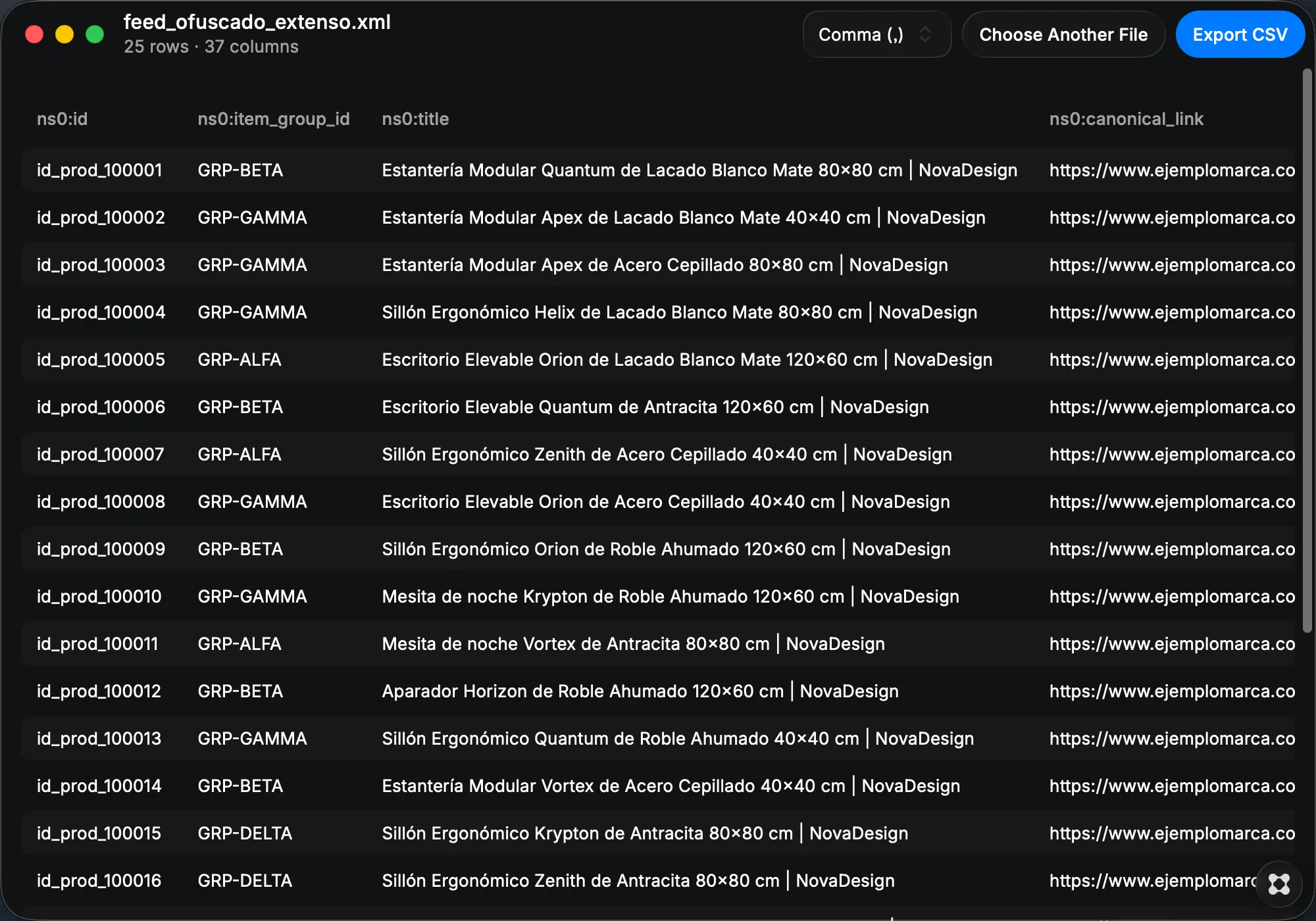Click the ns0:id column header

click(x=62, y=119)
